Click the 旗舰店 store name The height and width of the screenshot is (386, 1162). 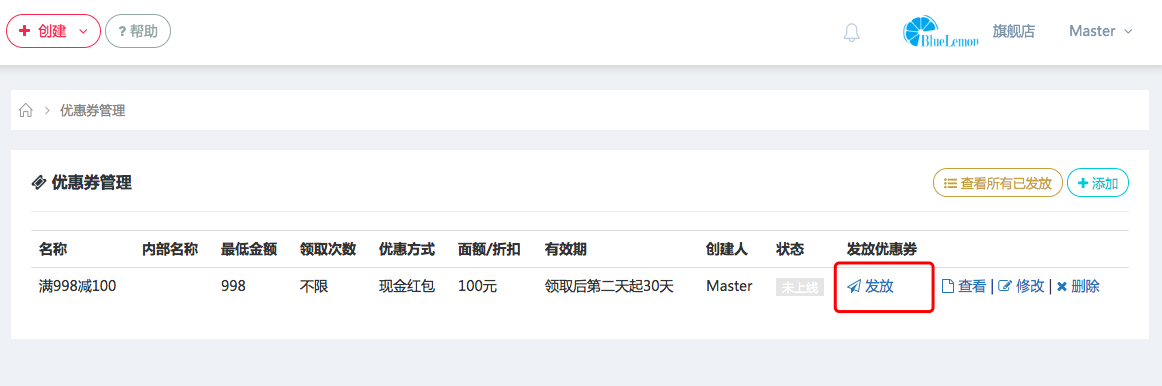1014,31
